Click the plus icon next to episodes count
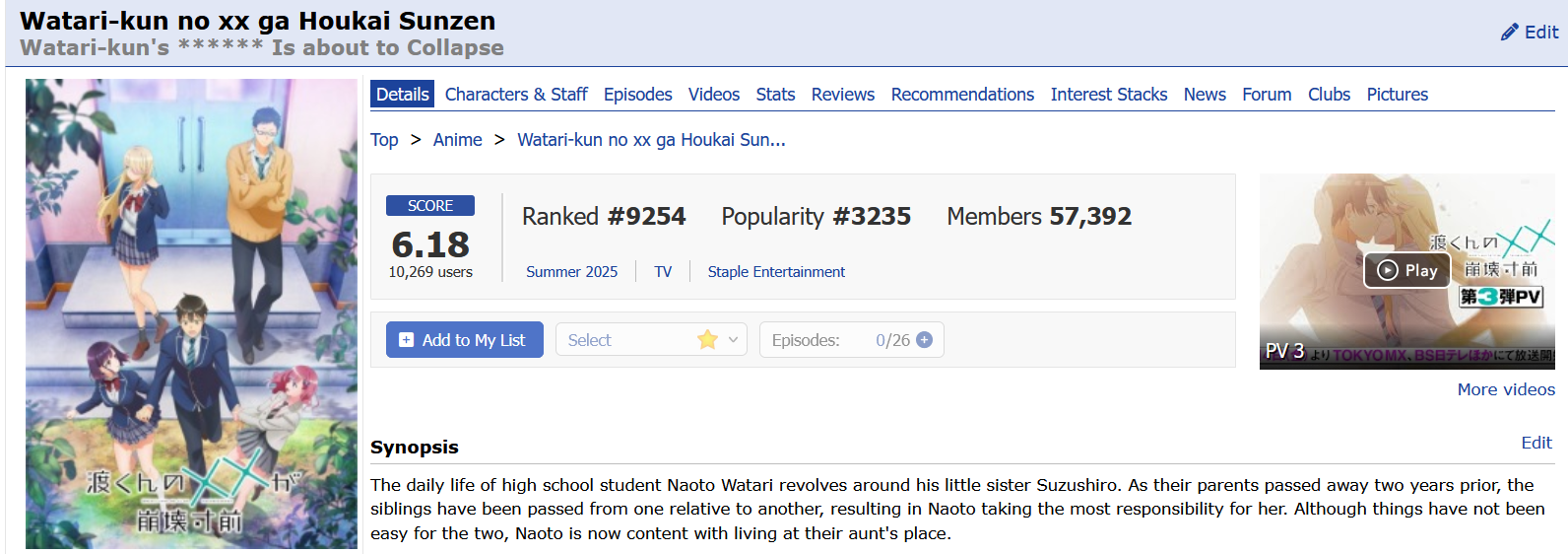 924,339
